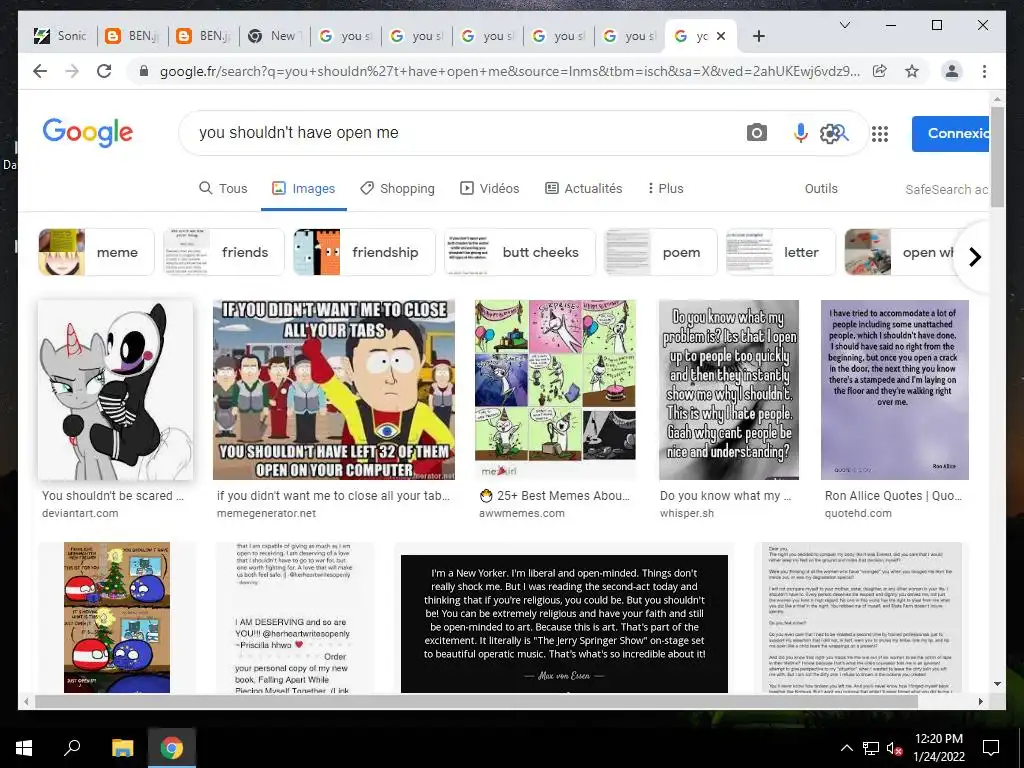Open the countryball comic thumbnail
Screen dimensions: 1024x768
(117, 617)
